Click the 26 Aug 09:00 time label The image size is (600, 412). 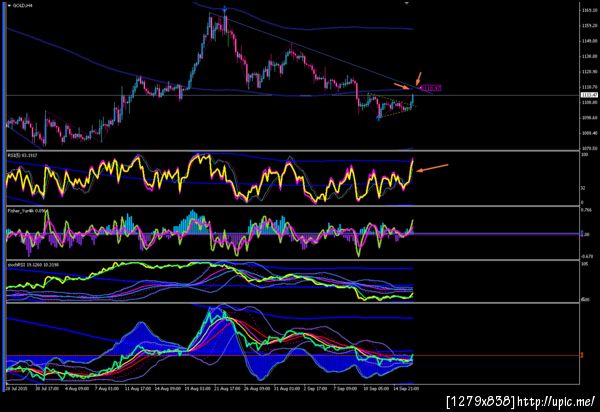(x=257, y=389)
